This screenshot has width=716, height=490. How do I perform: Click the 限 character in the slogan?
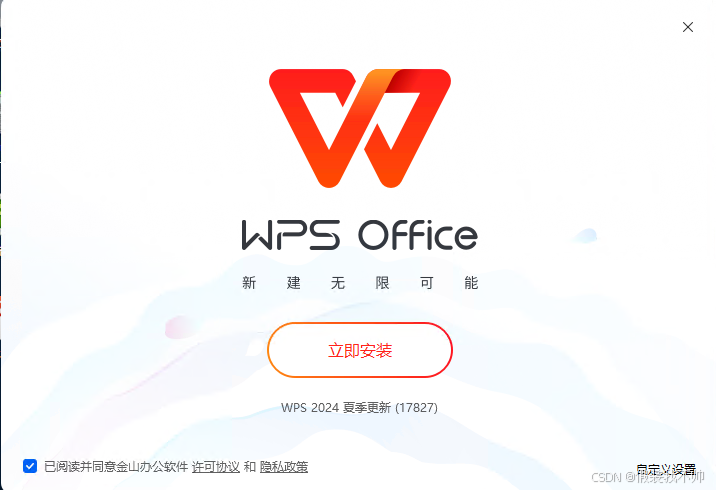tap(383, 283)
